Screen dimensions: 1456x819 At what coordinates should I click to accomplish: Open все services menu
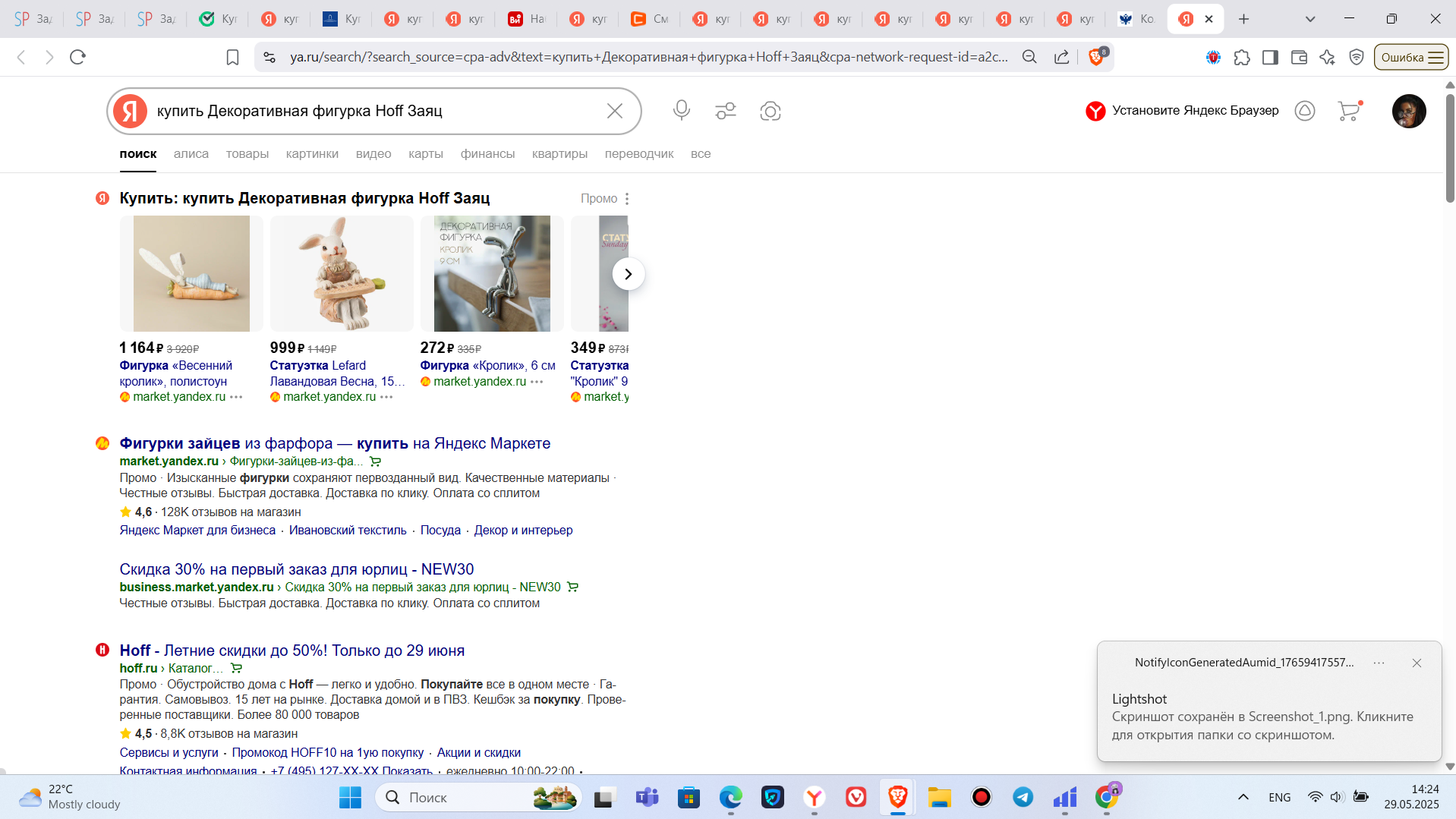click(x=701, y=153)
